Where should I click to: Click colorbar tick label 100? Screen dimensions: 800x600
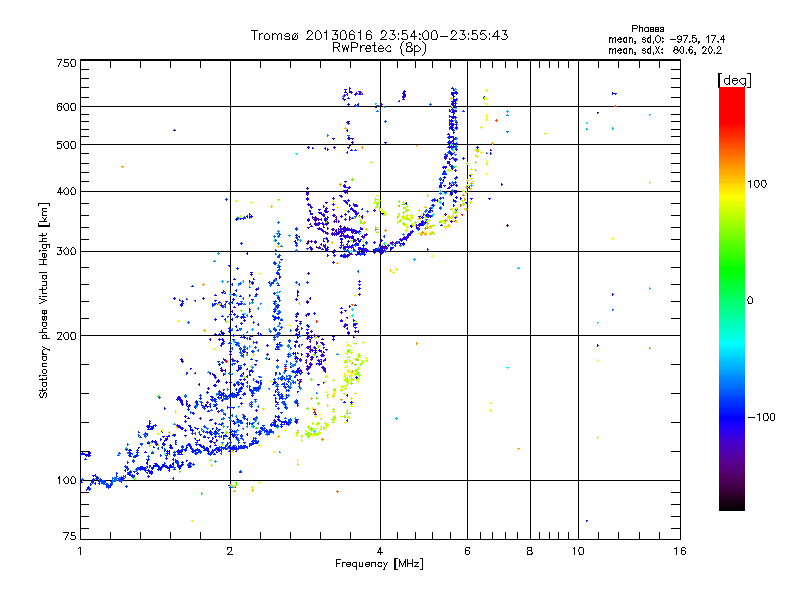pos(757,184)
